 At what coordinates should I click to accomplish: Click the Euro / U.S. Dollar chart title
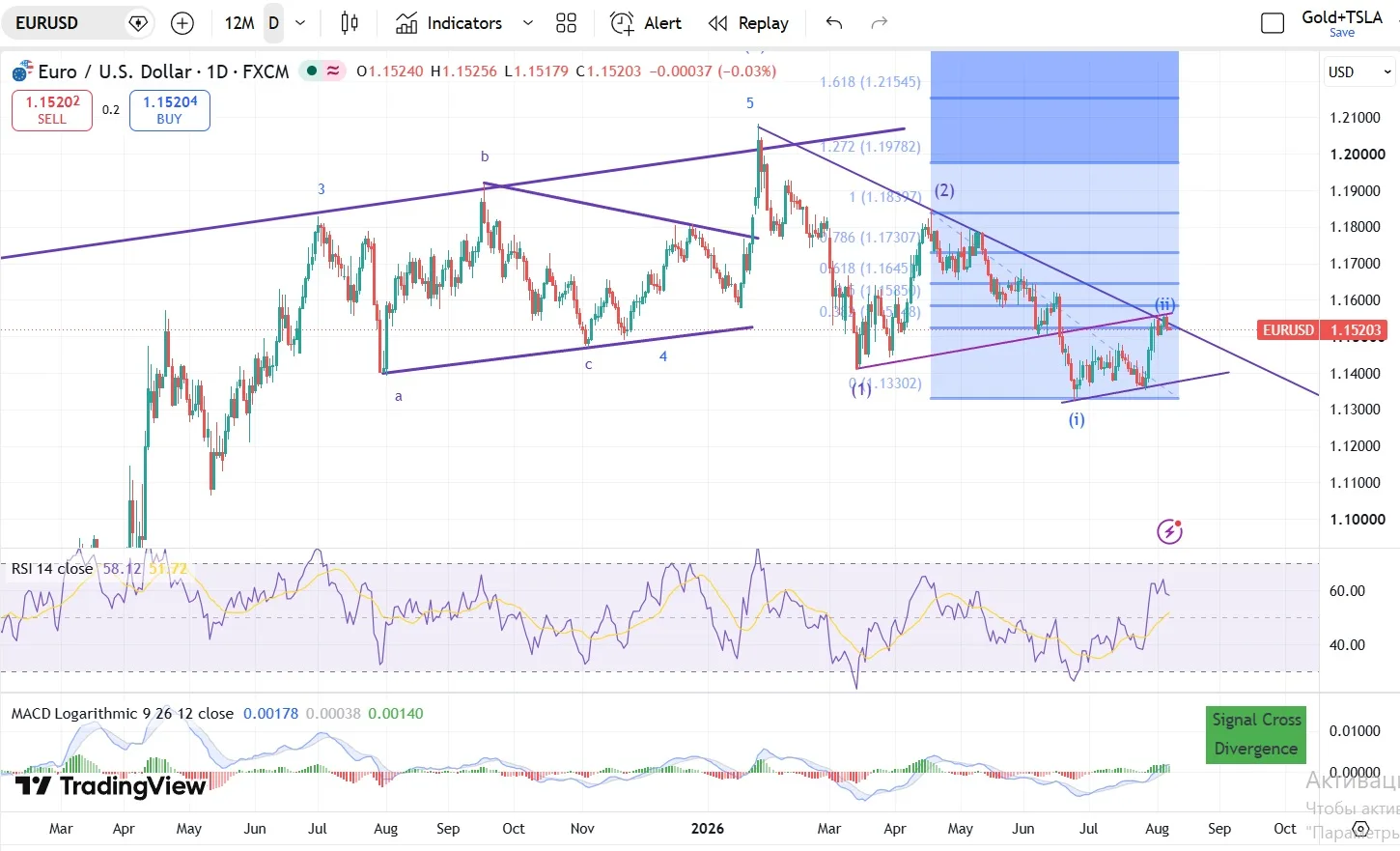163,71
